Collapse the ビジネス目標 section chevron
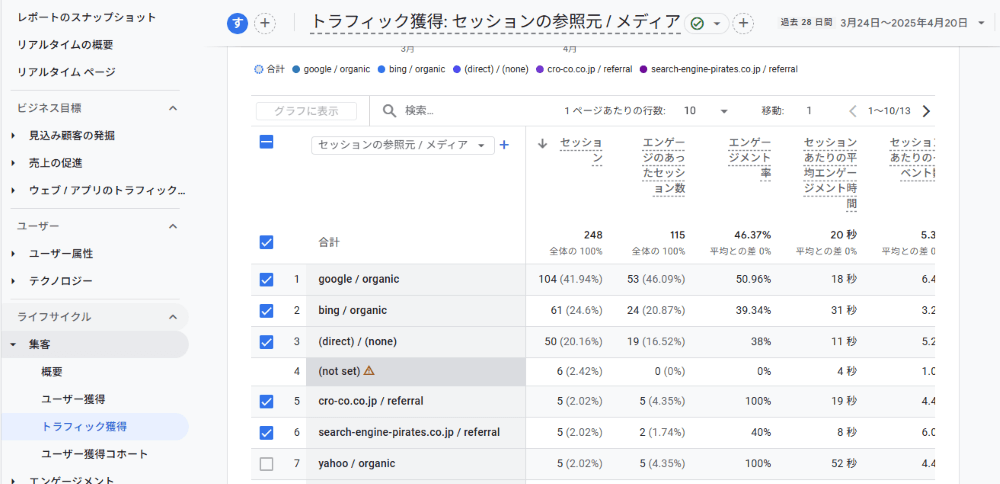This screenshot has width=1000, height=484. [172, 108]
